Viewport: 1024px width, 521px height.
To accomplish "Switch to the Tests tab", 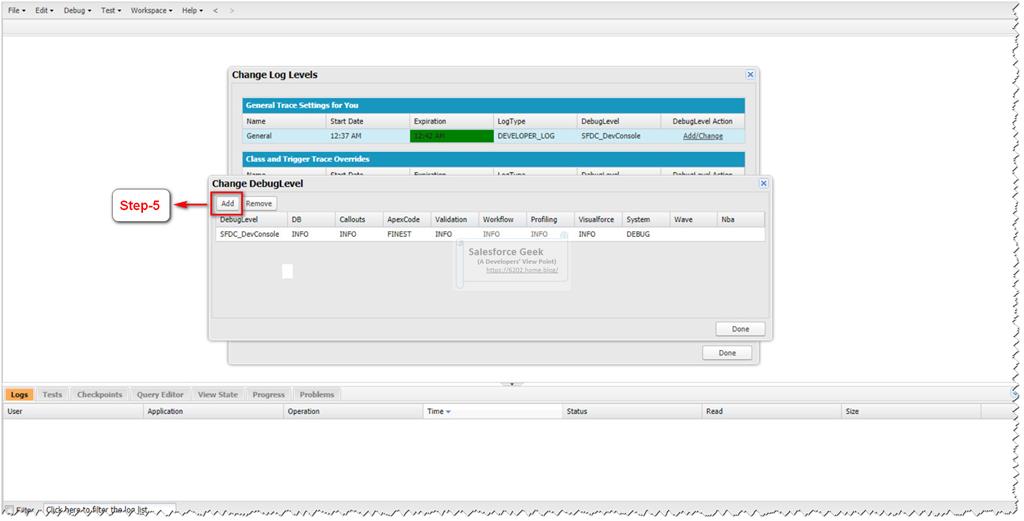I will pyautogui.click(x=52, y=394).
